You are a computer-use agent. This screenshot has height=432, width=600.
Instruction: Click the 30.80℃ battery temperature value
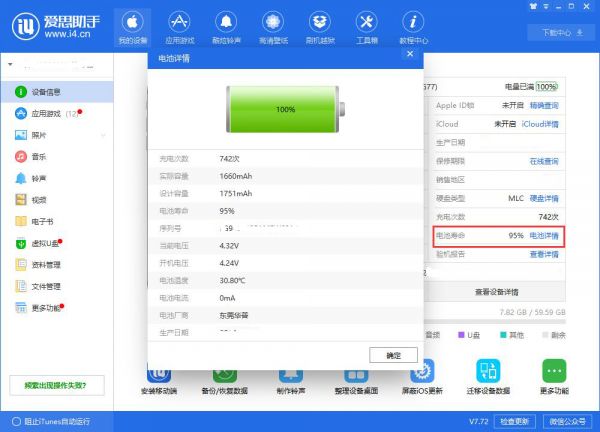pyautogui.click(x=232, y=281)
